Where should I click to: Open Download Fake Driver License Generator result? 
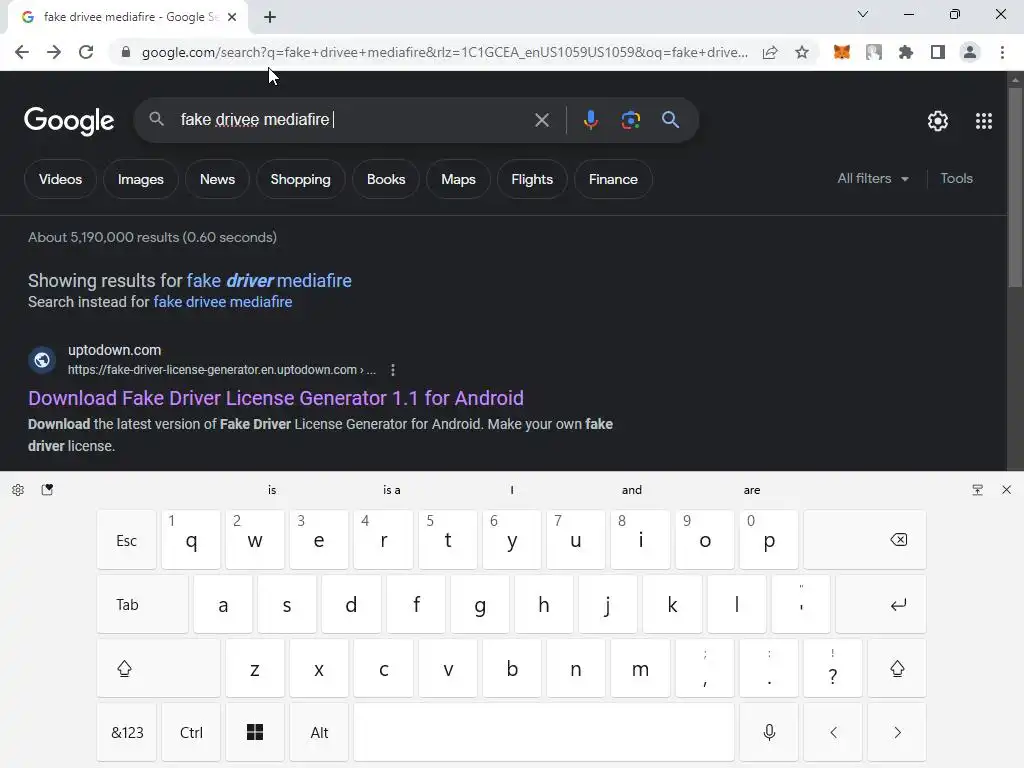(276, 398)
